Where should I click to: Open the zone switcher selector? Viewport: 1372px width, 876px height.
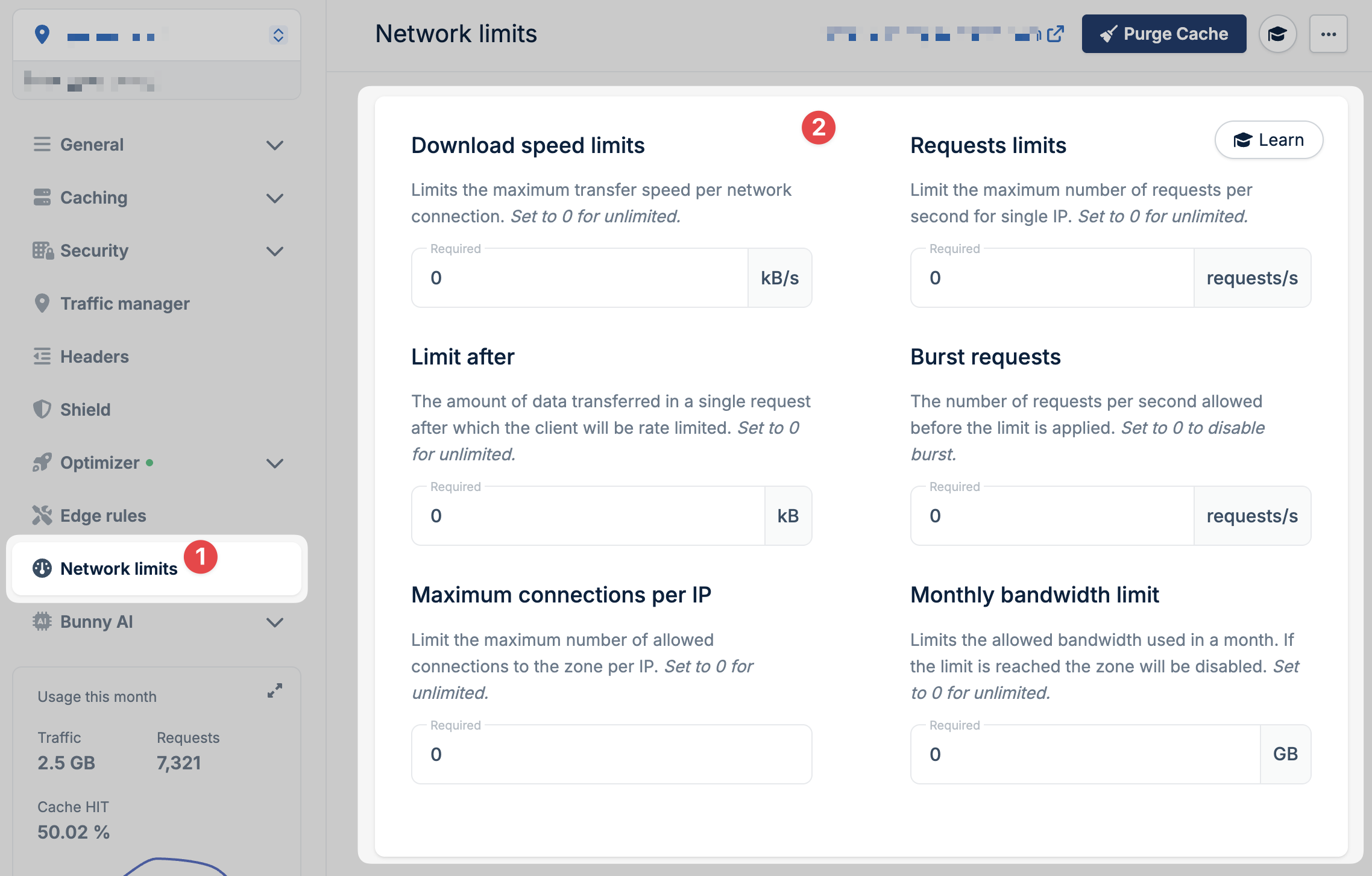(278, 35)
